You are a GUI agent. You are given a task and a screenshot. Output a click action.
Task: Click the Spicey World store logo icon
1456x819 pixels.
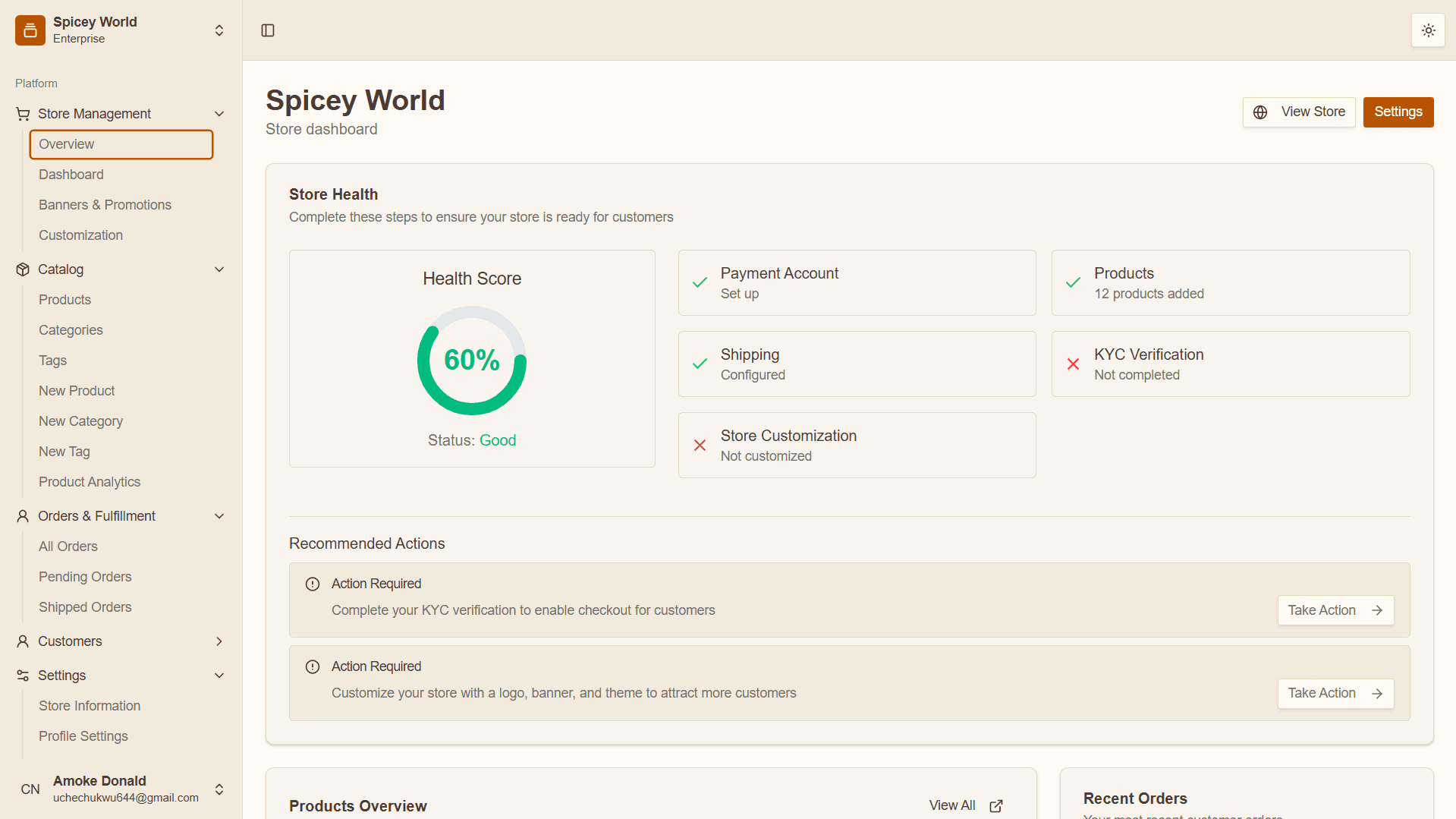pyautogui.click(x=30, y=30)
